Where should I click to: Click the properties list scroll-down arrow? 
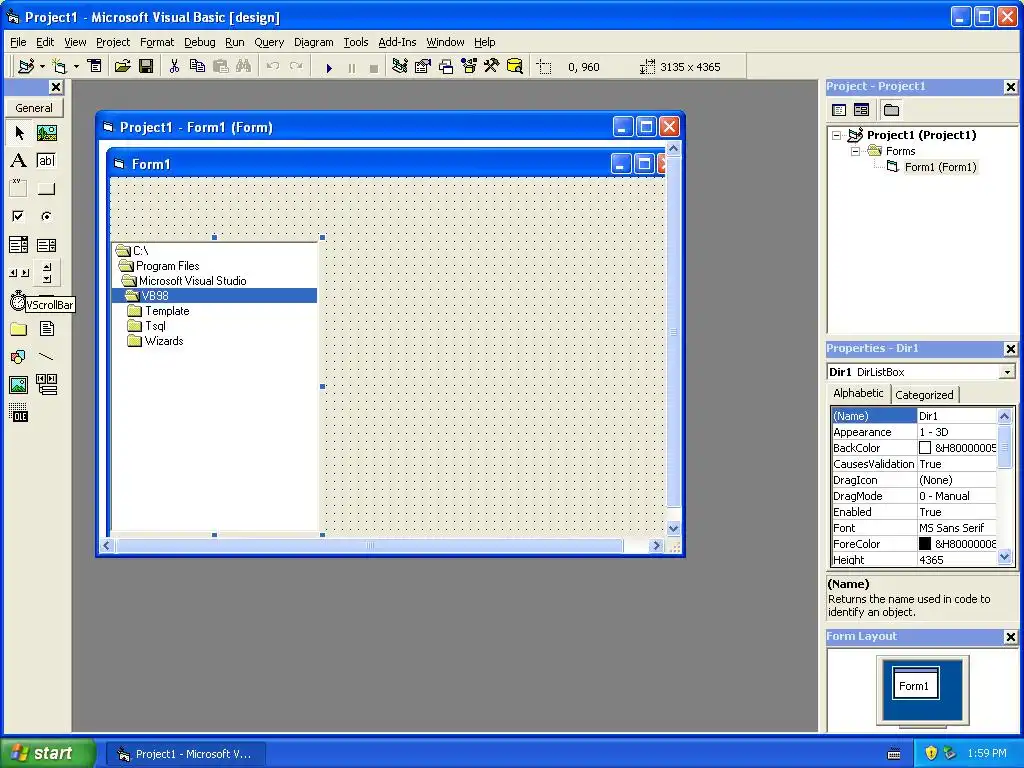point(1004,557)
